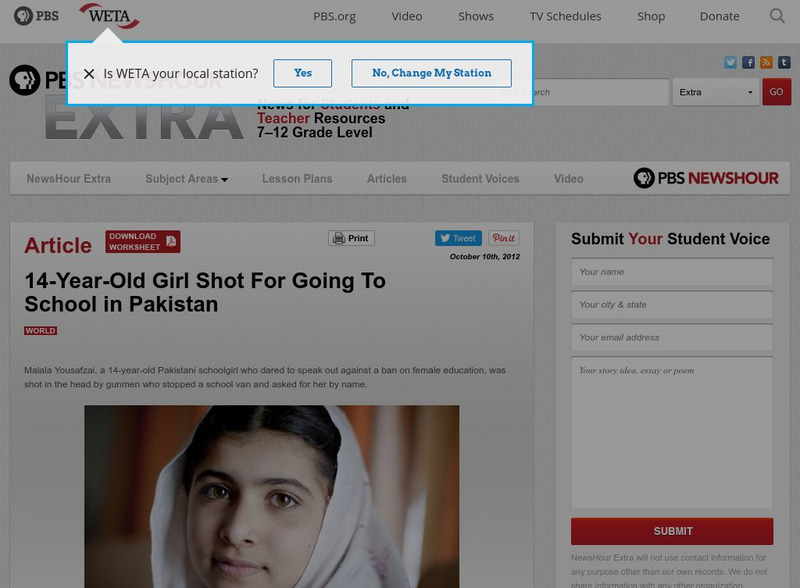Open the search magnifier icon
Screen dimensions: 800x588
click(x=777, y=16)
